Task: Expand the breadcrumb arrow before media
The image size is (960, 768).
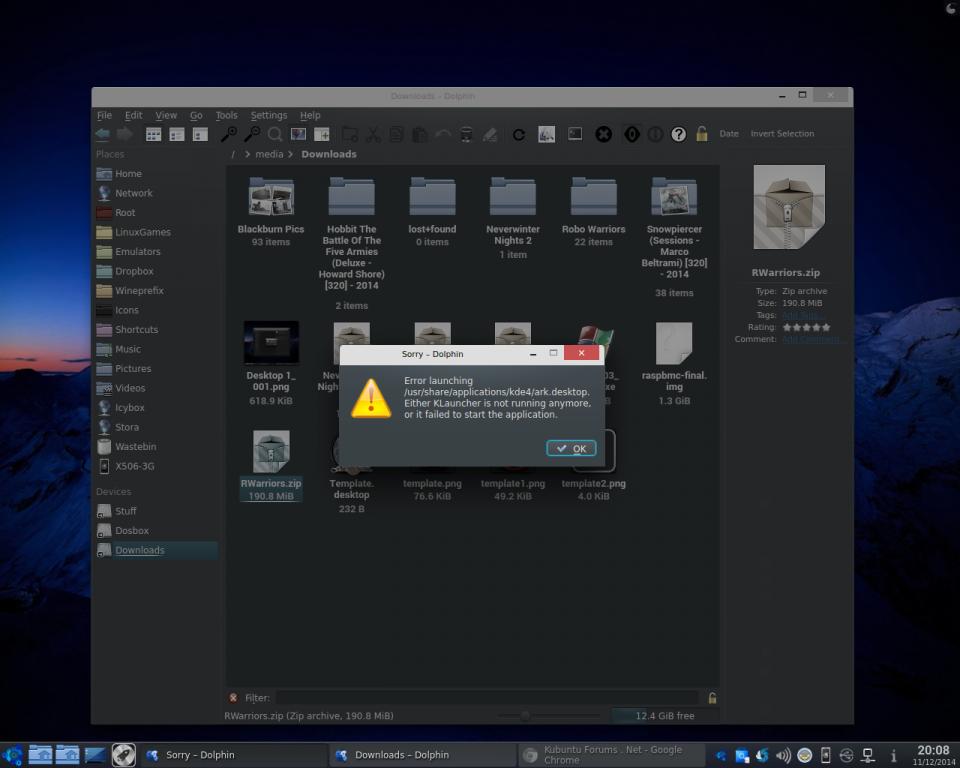Action: pos(247,155)
